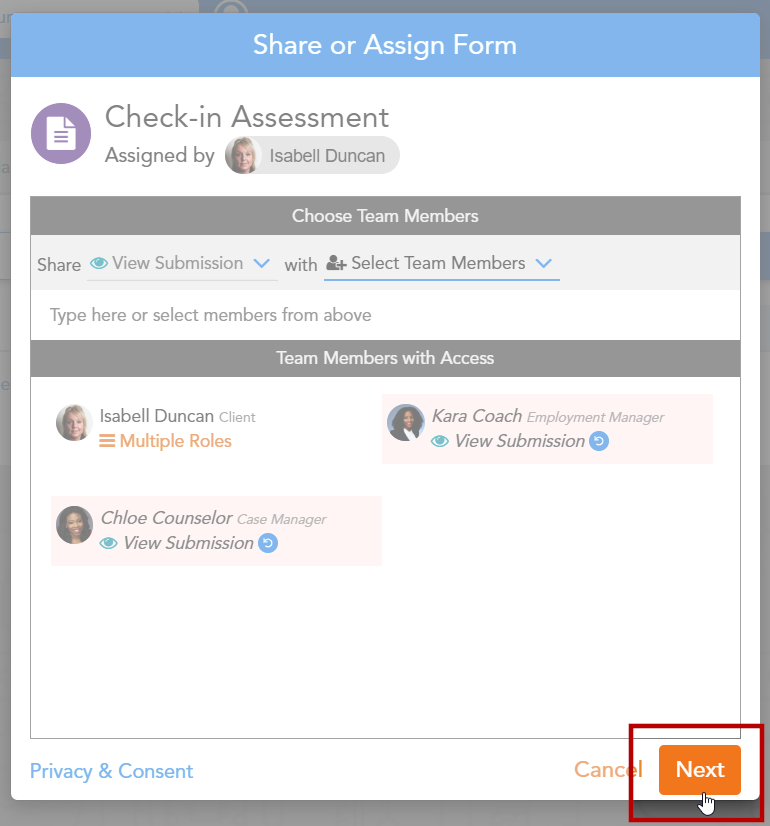770x826 pixels.
Task: Expand the Select Team Members dropdown
Action: click(441, 264)
